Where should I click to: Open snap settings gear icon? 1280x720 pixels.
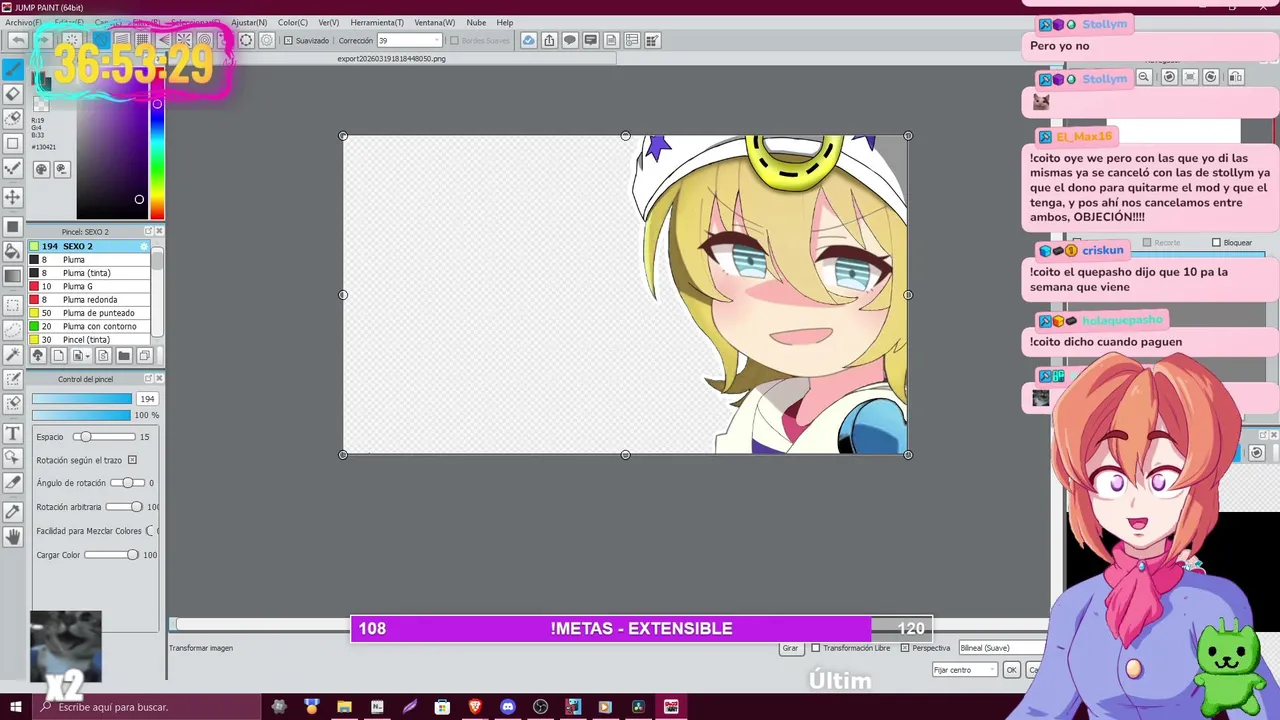click(x=267, y=40)
